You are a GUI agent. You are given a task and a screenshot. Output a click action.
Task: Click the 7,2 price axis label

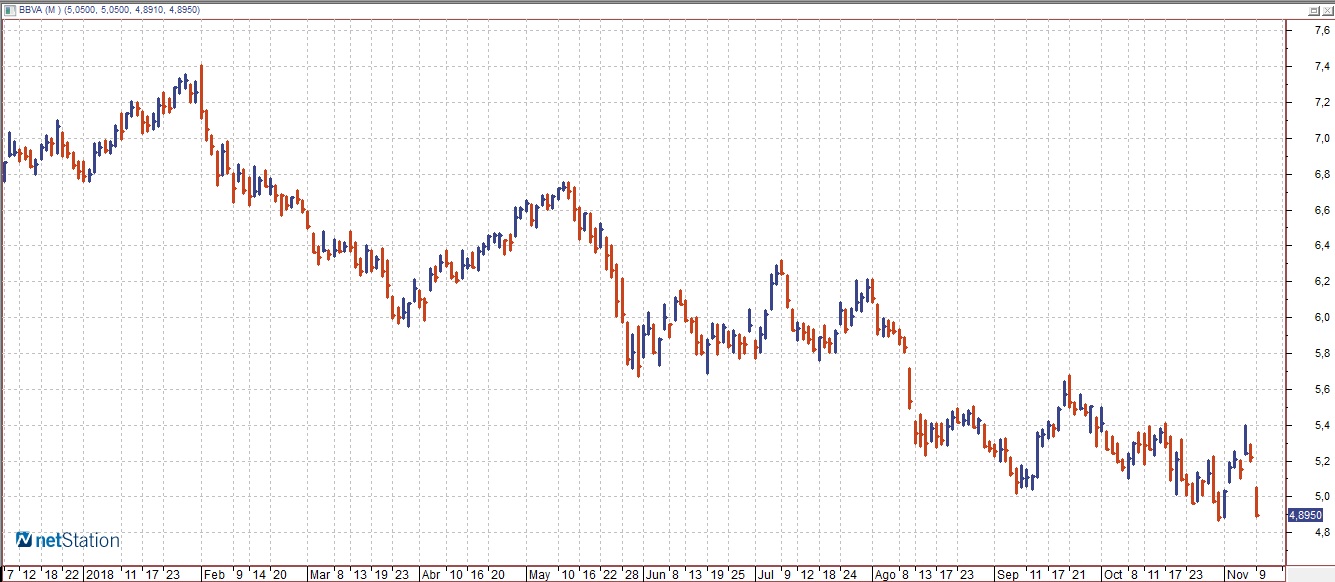pos(1321,103)
